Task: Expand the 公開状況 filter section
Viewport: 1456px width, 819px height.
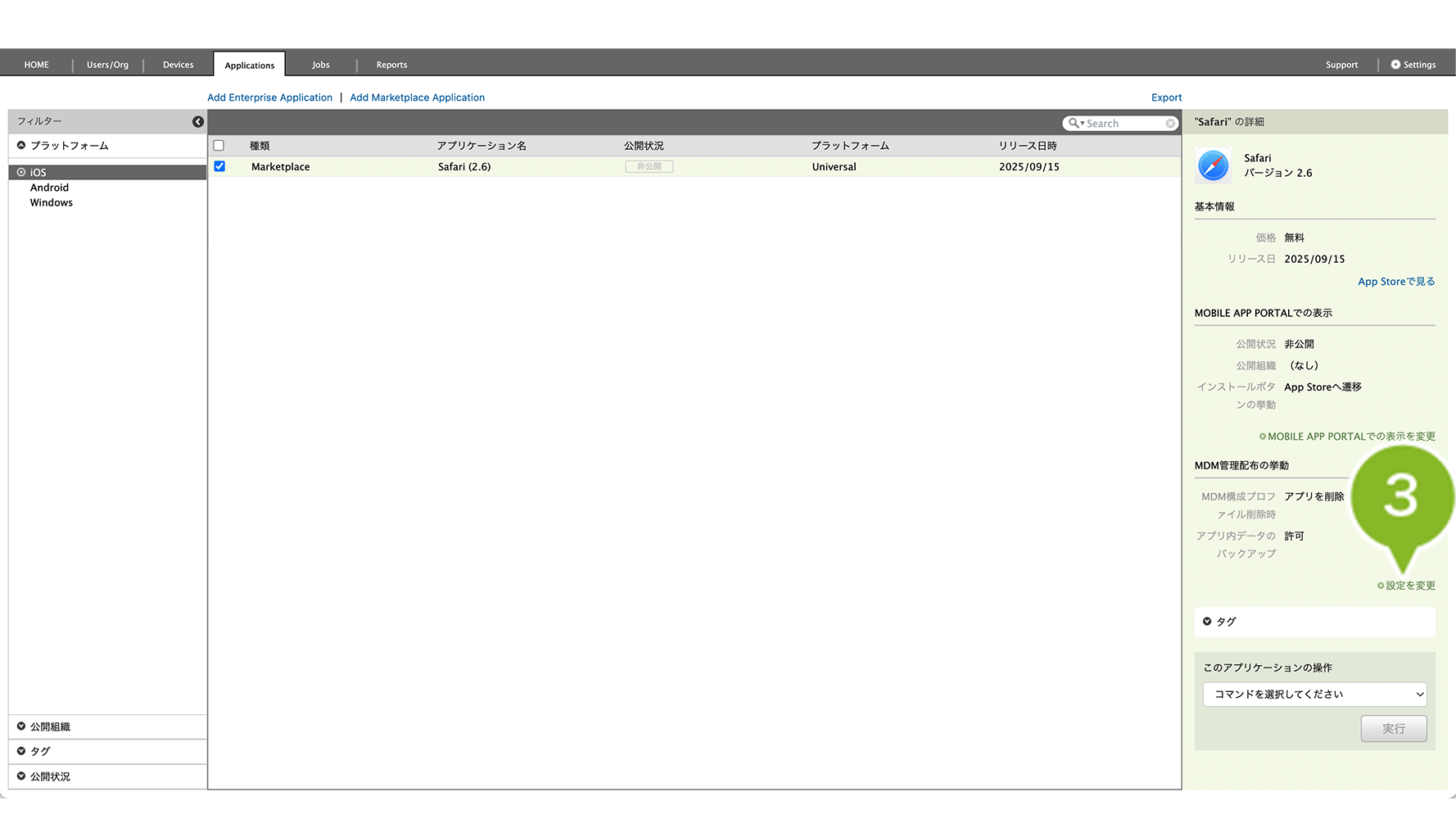Action: (x=50, y=777)
